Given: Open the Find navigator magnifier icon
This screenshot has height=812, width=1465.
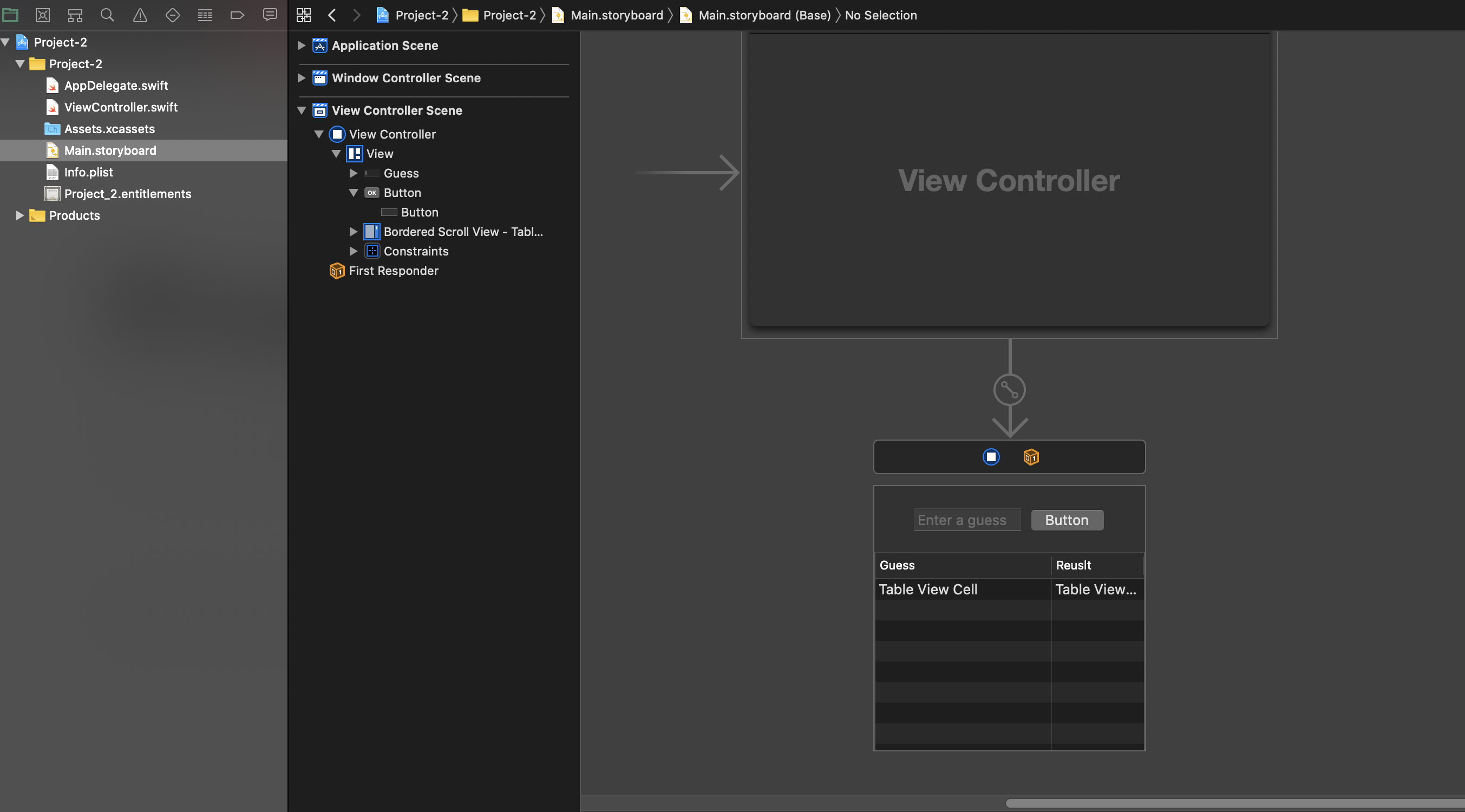Looking at the screenshot, I should pyautogui.click(x=107, y=15).
